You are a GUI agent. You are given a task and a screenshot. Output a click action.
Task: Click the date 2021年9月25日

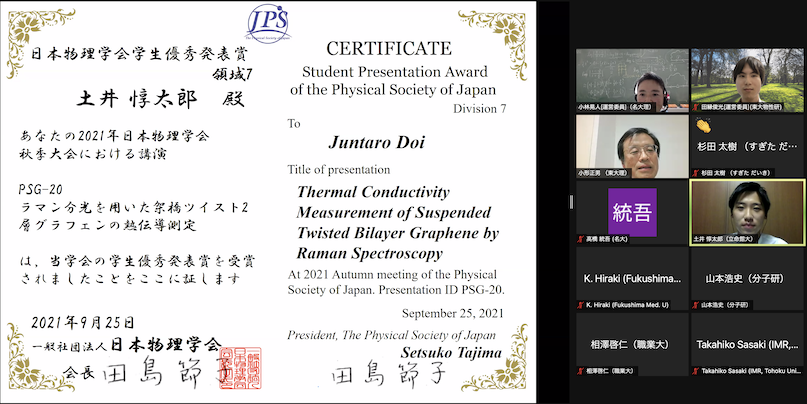point(83,323)
